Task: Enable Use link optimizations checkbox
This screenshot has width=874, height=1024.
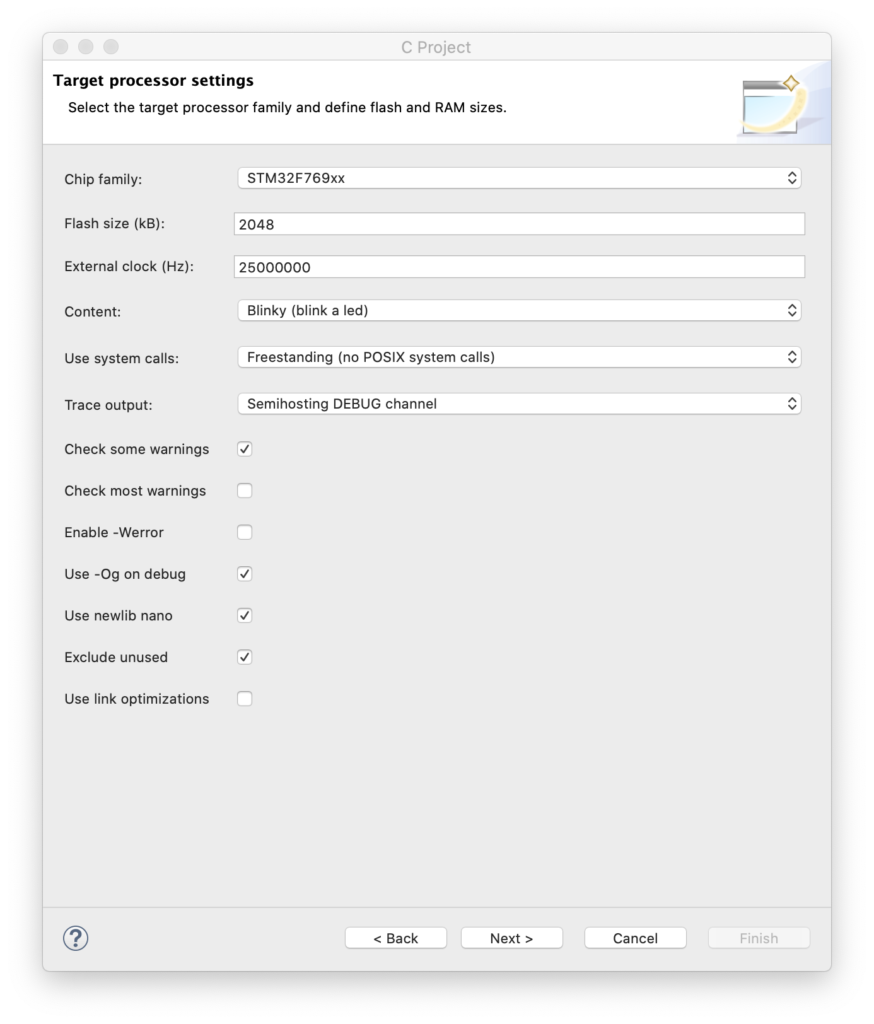Action: [x=245, y=699]
